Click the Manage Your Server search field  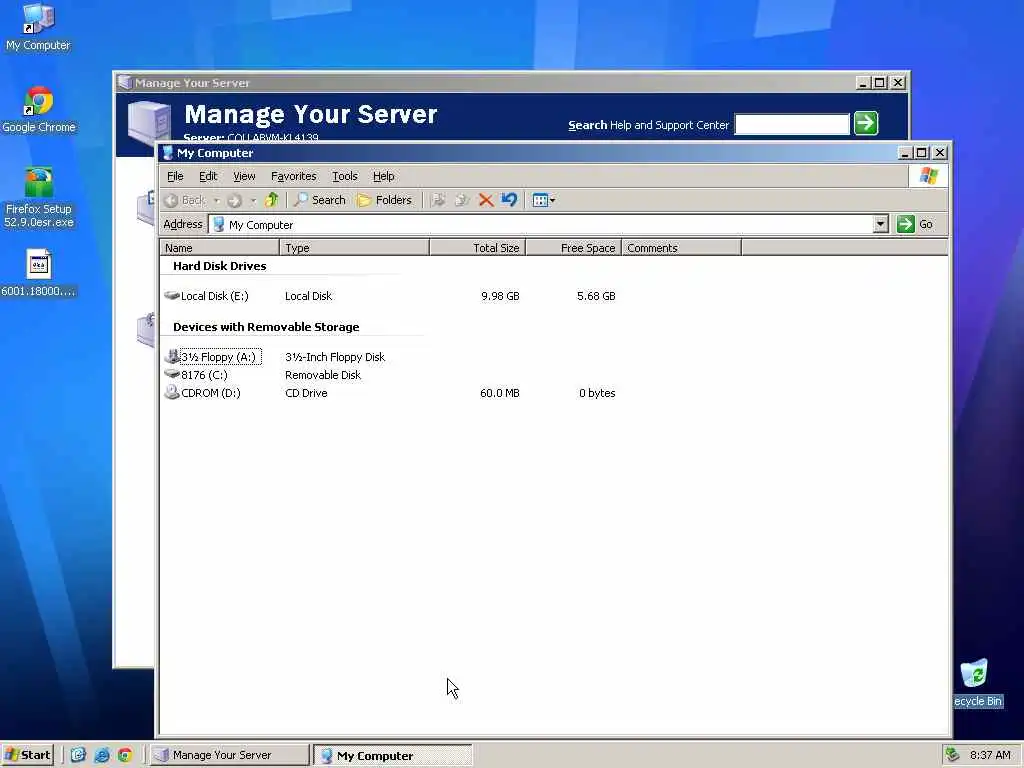(792, 124)
